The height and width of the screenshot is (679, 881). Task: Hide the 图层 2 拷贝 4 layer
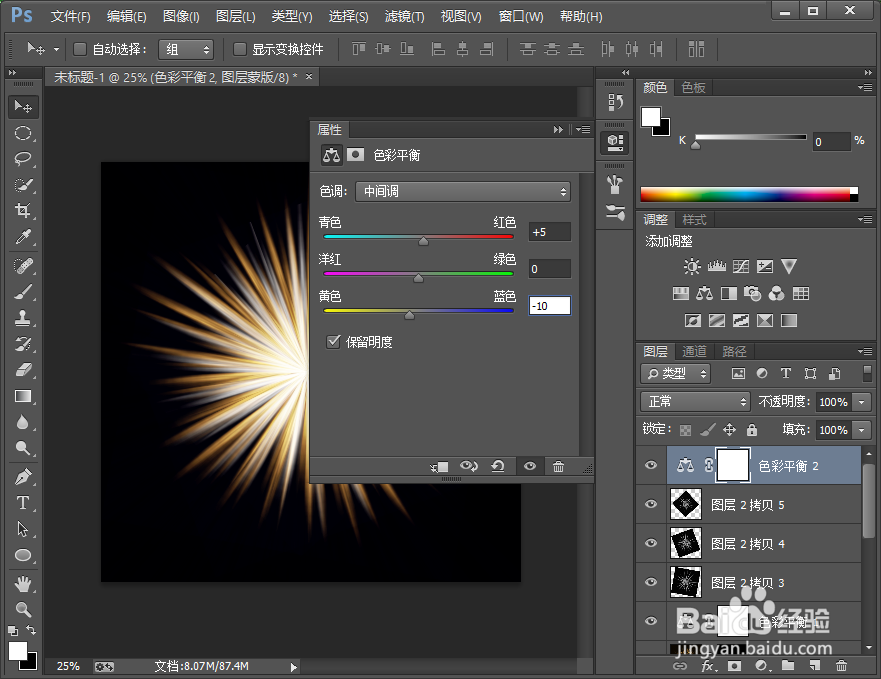click(651, 543)
